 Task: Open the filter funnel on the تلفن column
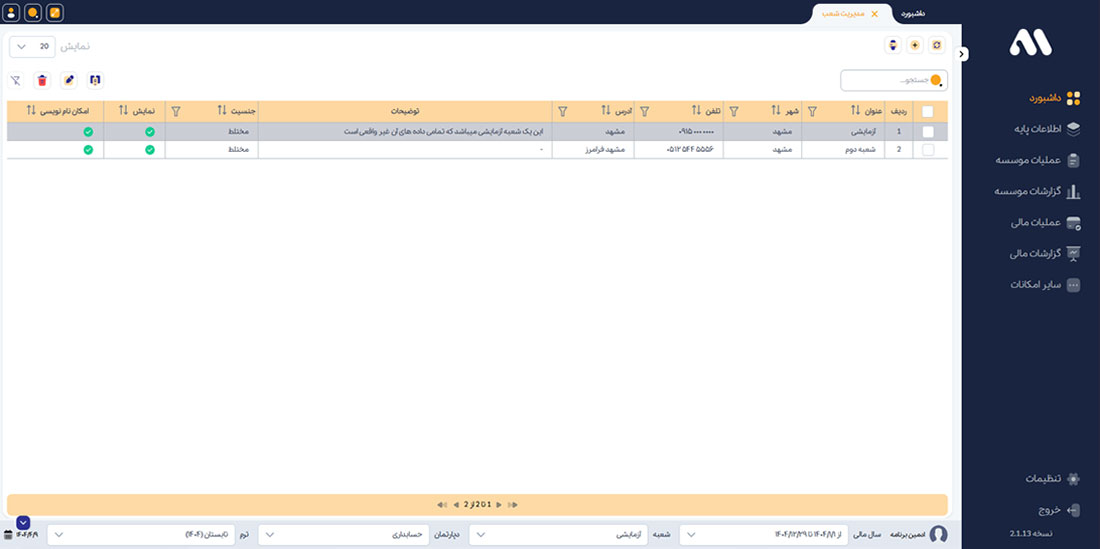point(644,111)
